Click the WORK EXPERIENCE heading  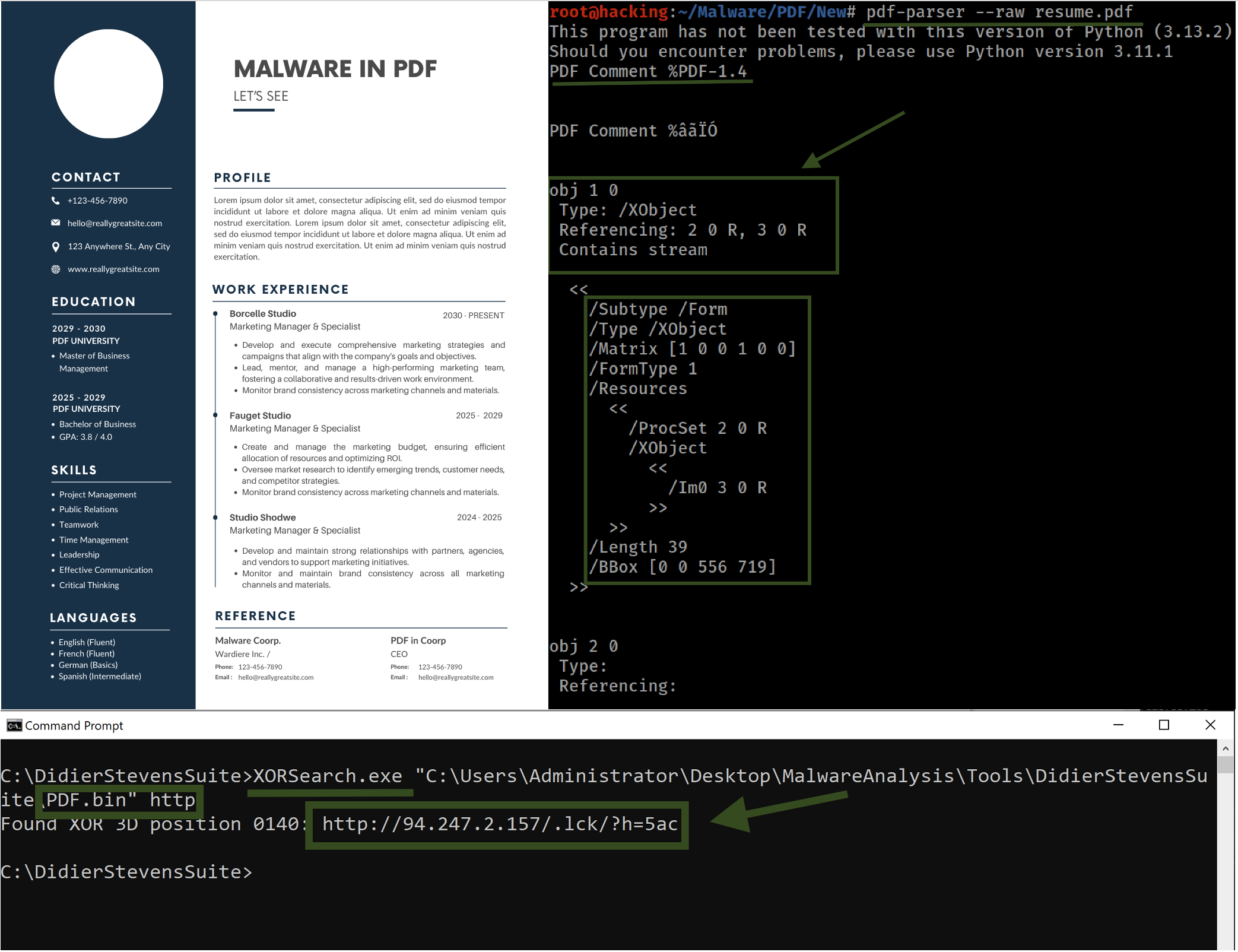281,290
